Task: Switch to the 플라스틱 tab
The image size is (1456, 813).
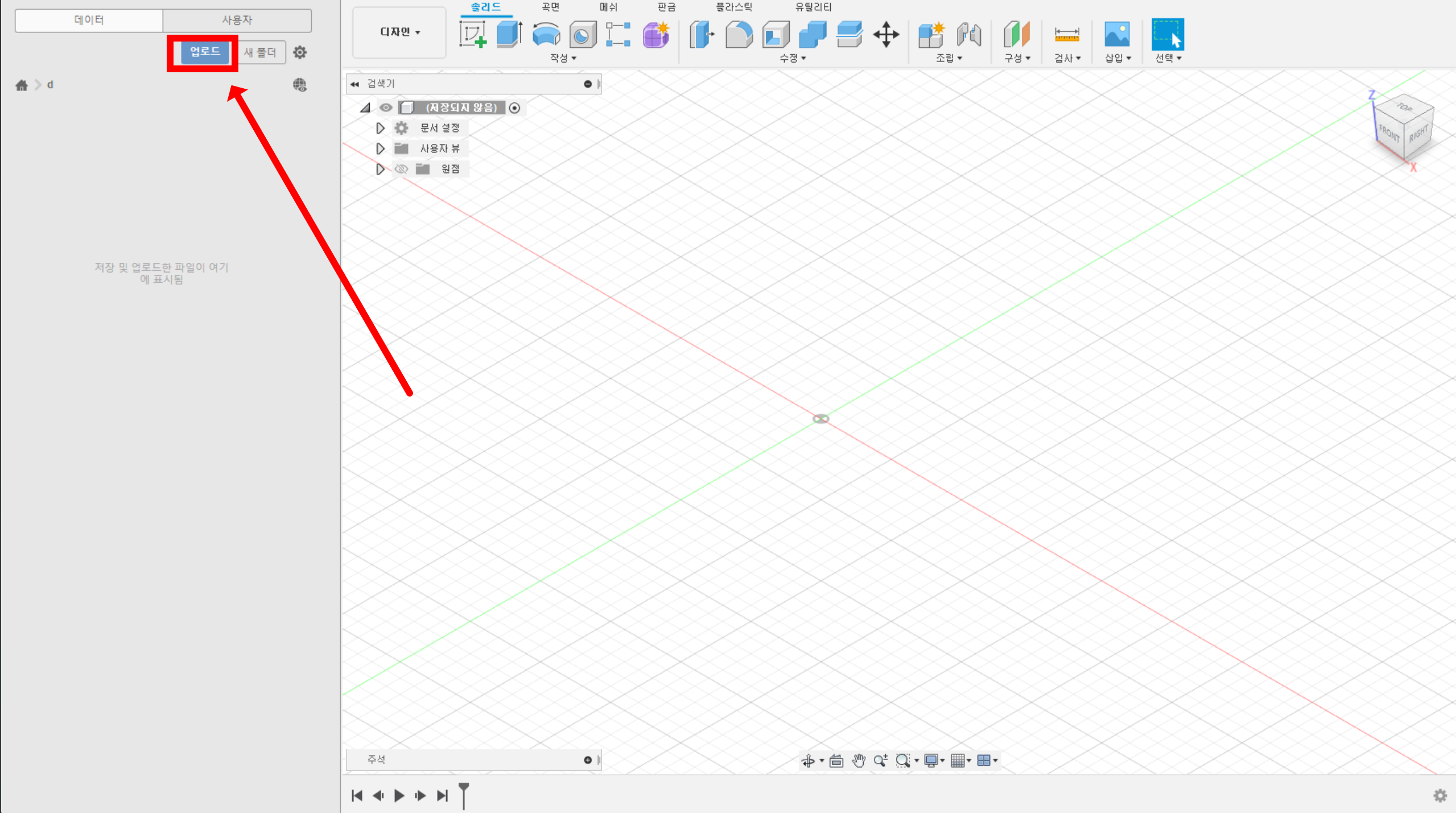Action: [733, 7]
